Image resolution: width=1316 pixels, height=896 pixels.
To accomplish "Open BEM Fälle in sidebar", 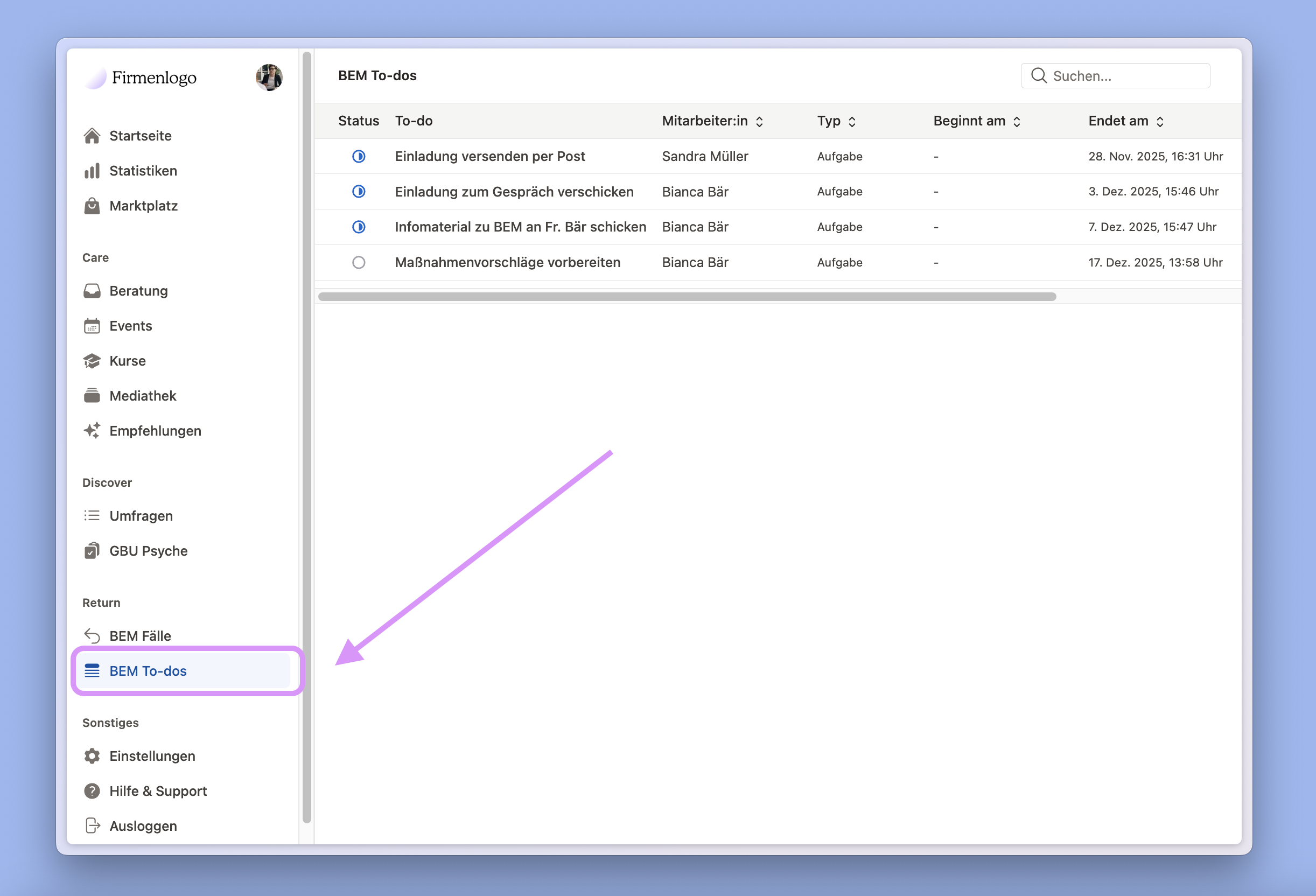I will 140,636.
